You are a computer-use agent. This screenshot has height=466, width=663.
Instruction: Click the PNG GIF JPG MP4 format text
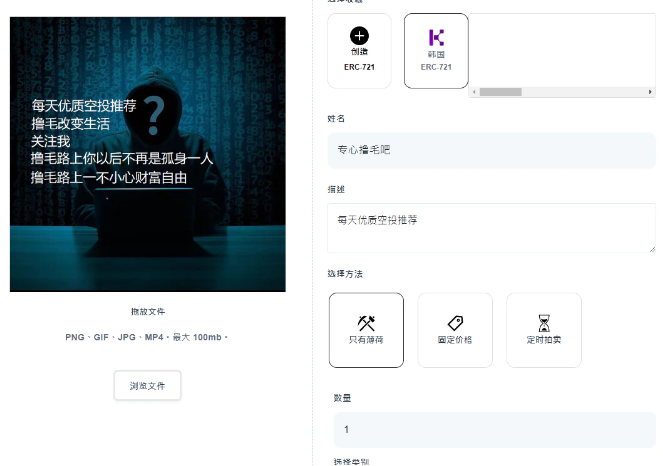click(x=146, y=337)
